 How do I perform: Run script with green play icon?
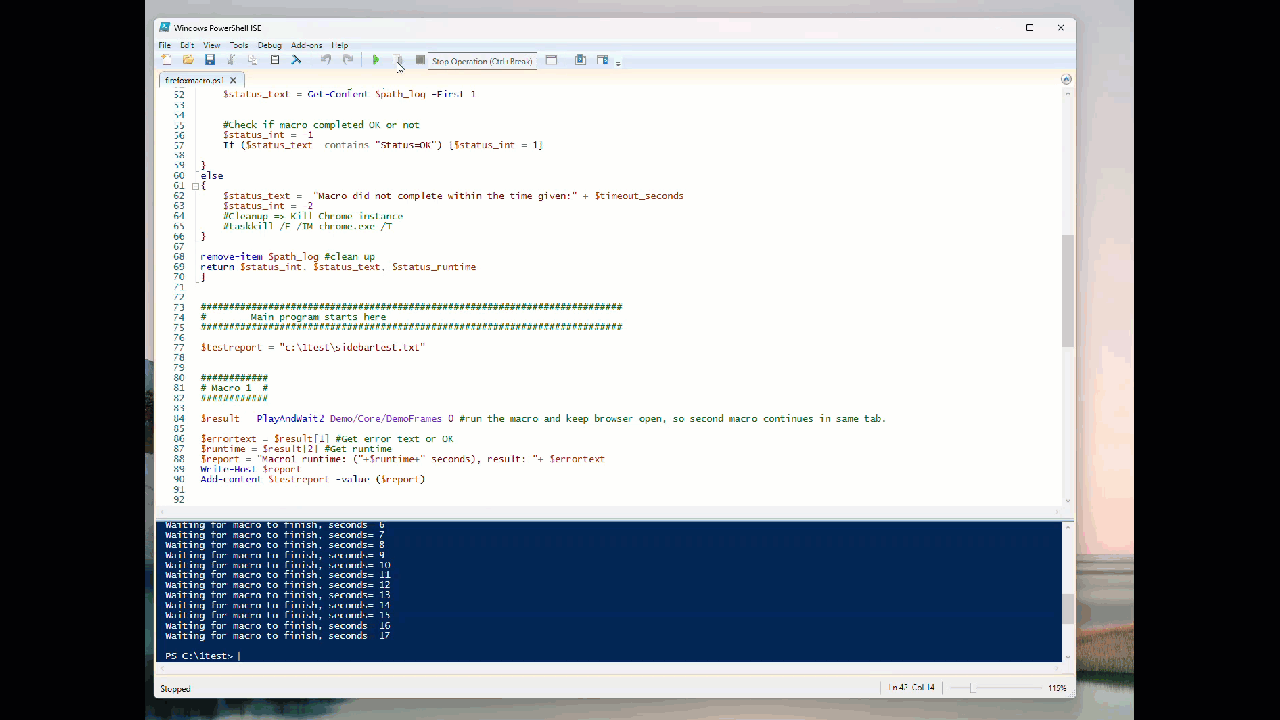click(x=376, y=60)
